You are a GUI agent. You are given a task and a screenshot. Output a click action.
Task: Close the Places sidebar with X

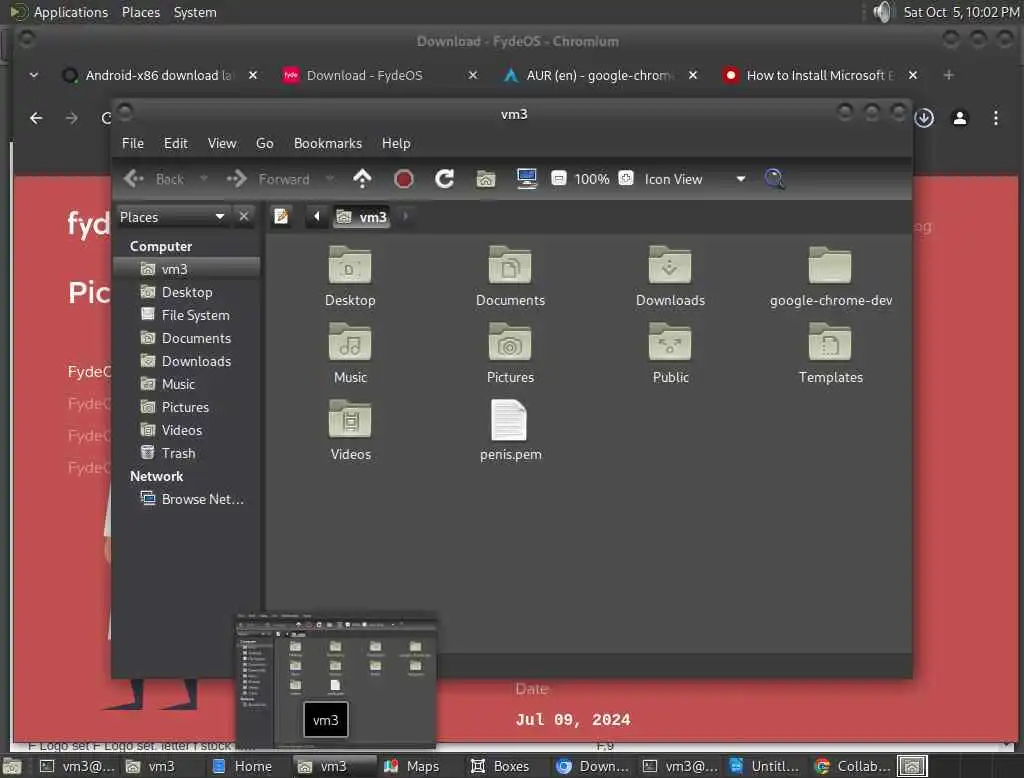point(244,216)
